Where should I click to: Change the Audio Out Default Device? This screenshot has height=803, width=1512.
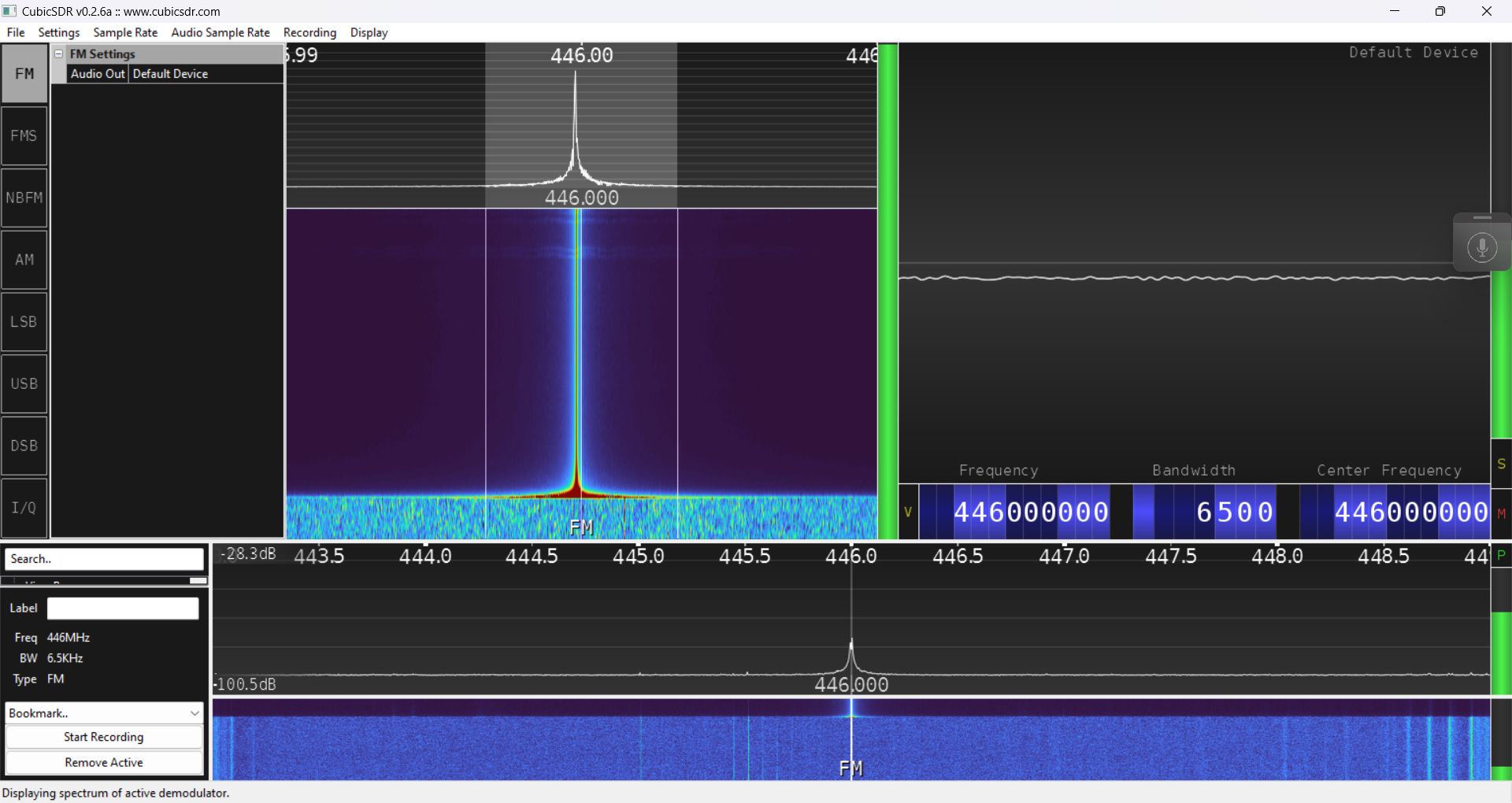click(170, 73)
